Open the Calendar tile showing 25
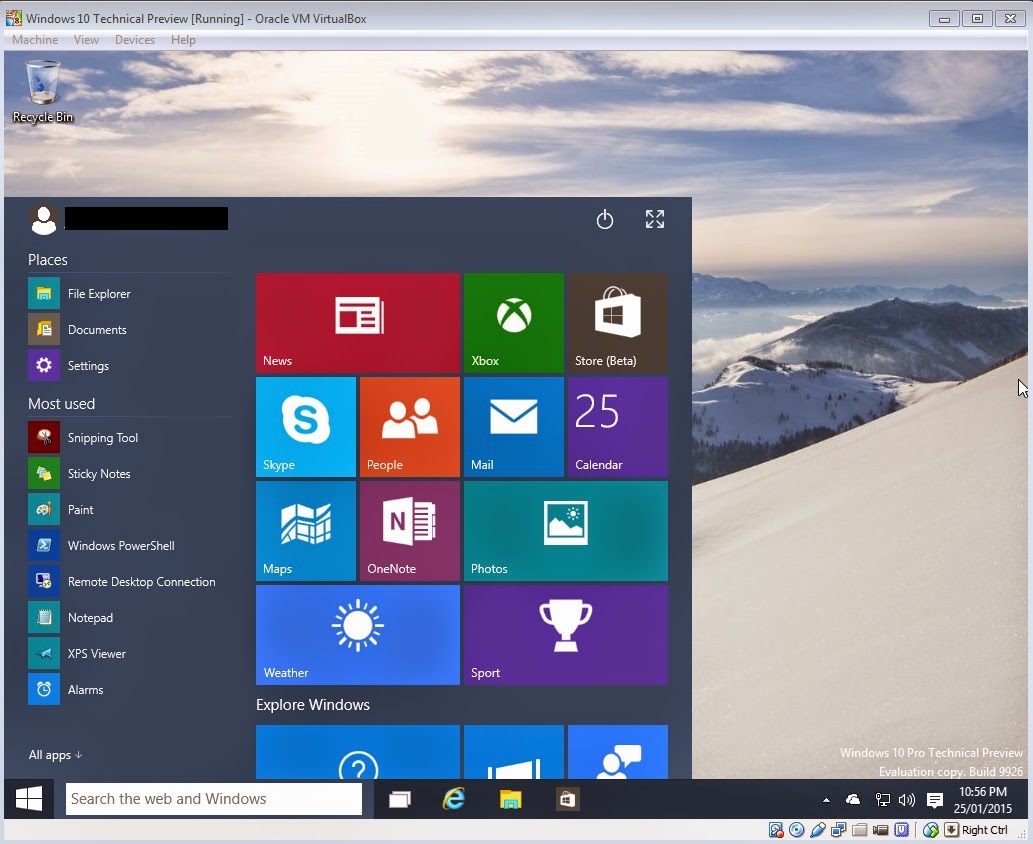 click(x=618, y=427)
